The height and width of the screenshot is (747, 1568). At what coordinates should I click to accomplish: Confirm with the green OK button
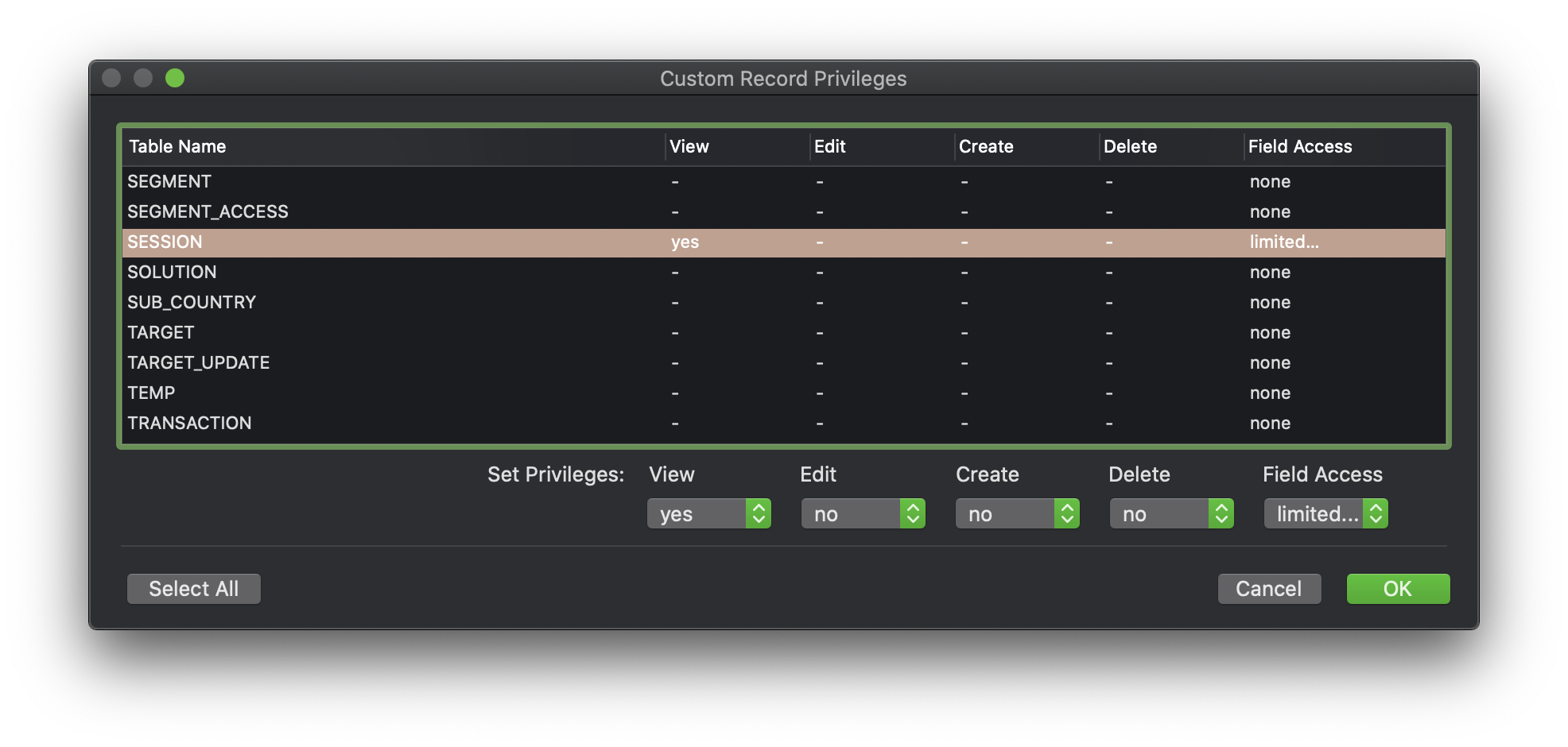click(x=1398, y=589)
